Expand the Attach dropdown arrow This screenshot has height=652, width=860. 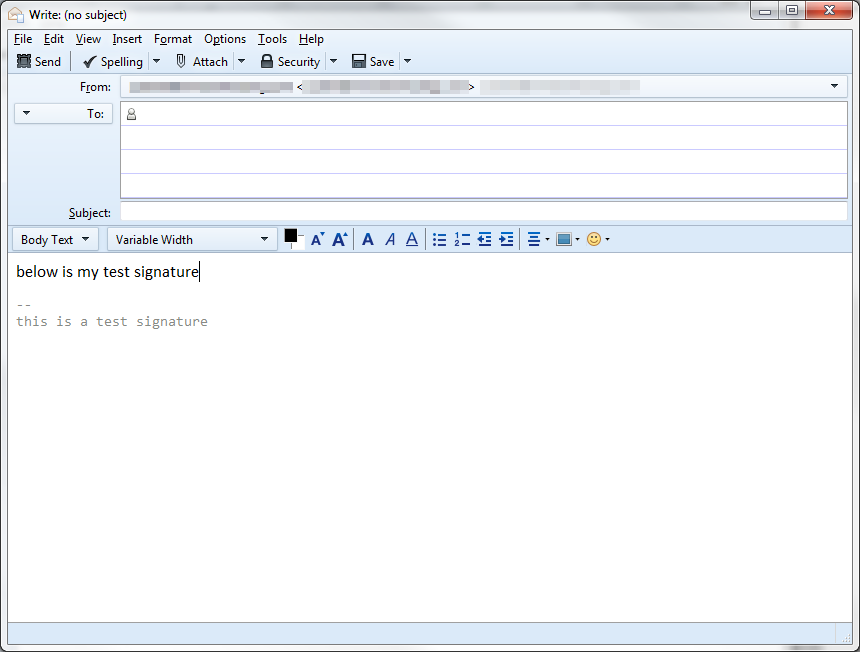pos(241,61)
